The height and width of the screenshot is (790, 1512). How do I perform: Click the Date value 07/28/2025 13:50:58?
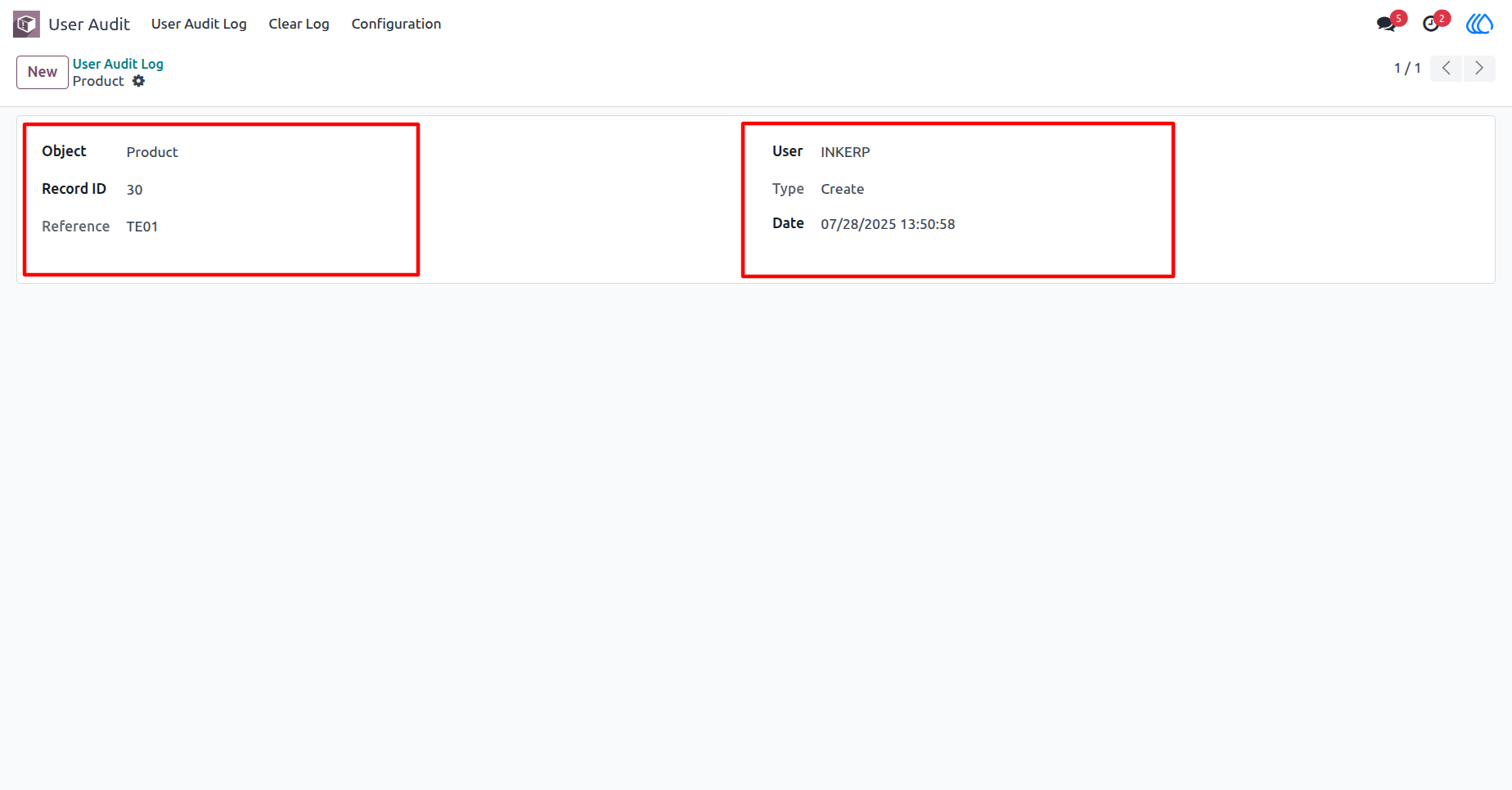[888, 224]
